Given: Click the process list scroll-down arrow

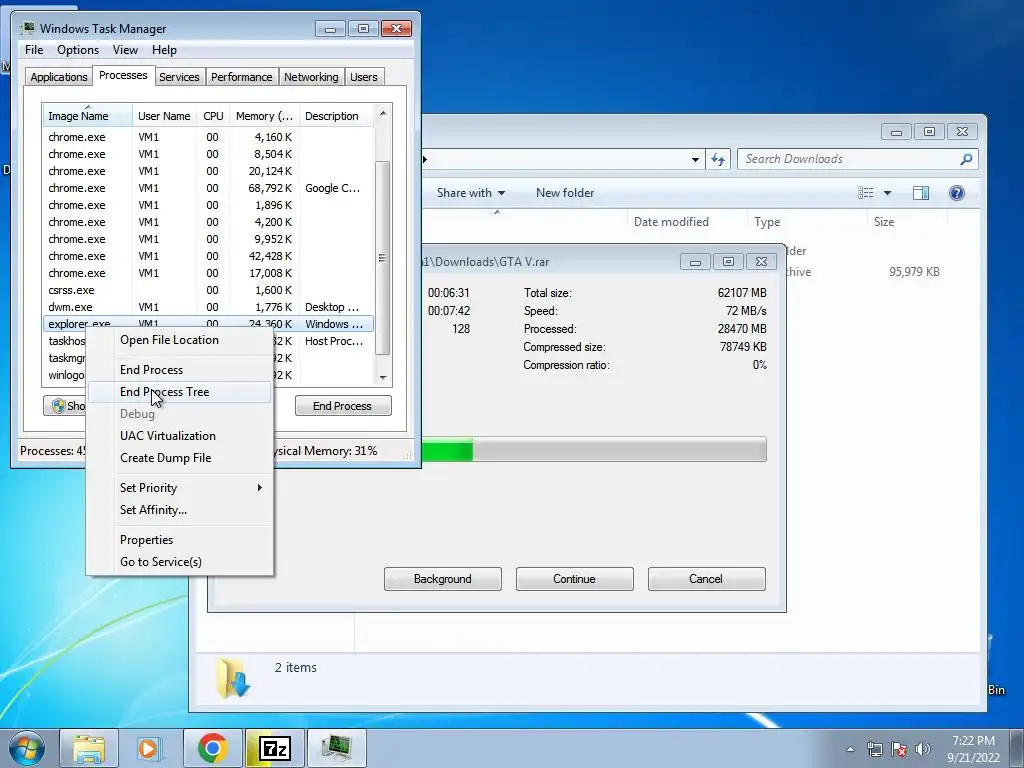Looking at the screenshot, I should coord(383,377).
